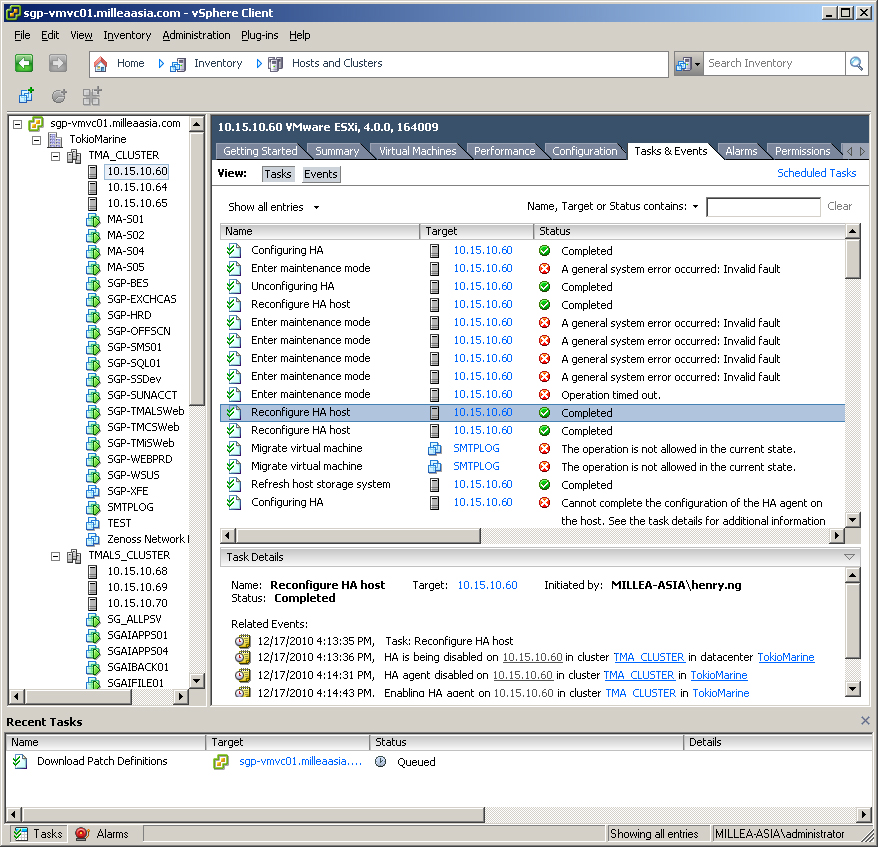
Task: Follow the TokioMarine link in HA being disabled event
Action: click(786, 657)
